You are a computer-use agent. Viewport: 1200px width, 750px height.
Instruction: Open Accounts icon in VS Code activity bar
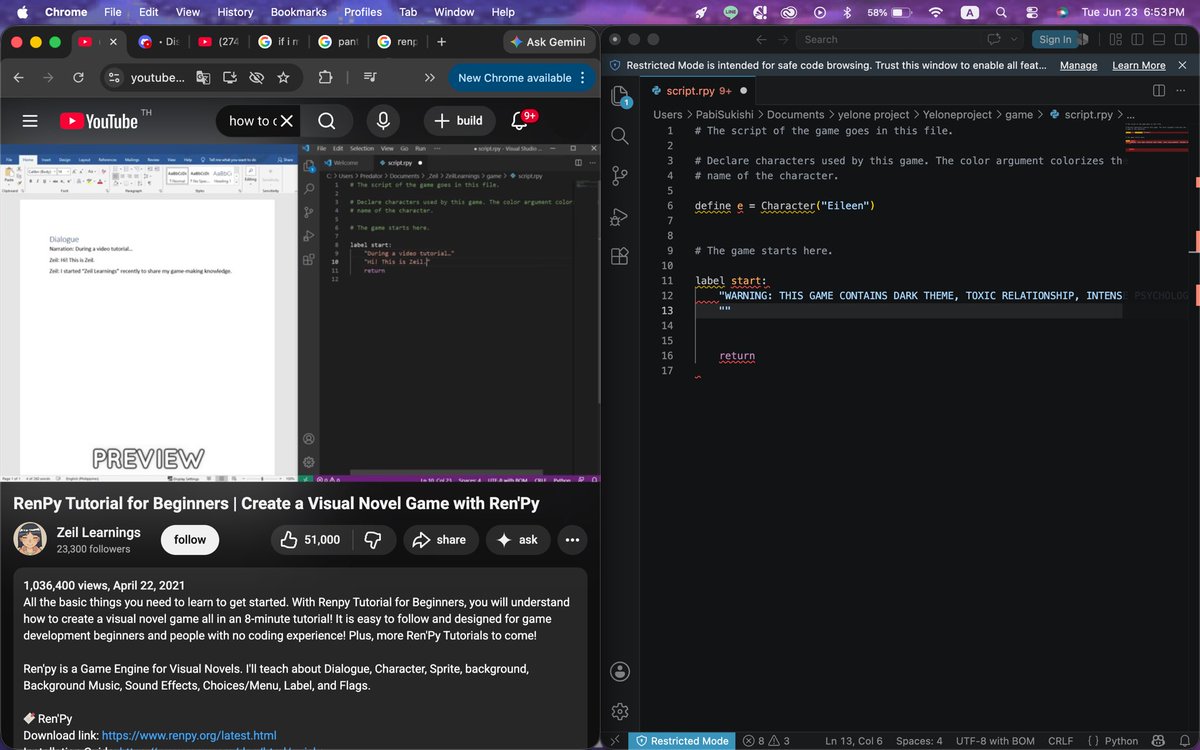coord(619,671)
